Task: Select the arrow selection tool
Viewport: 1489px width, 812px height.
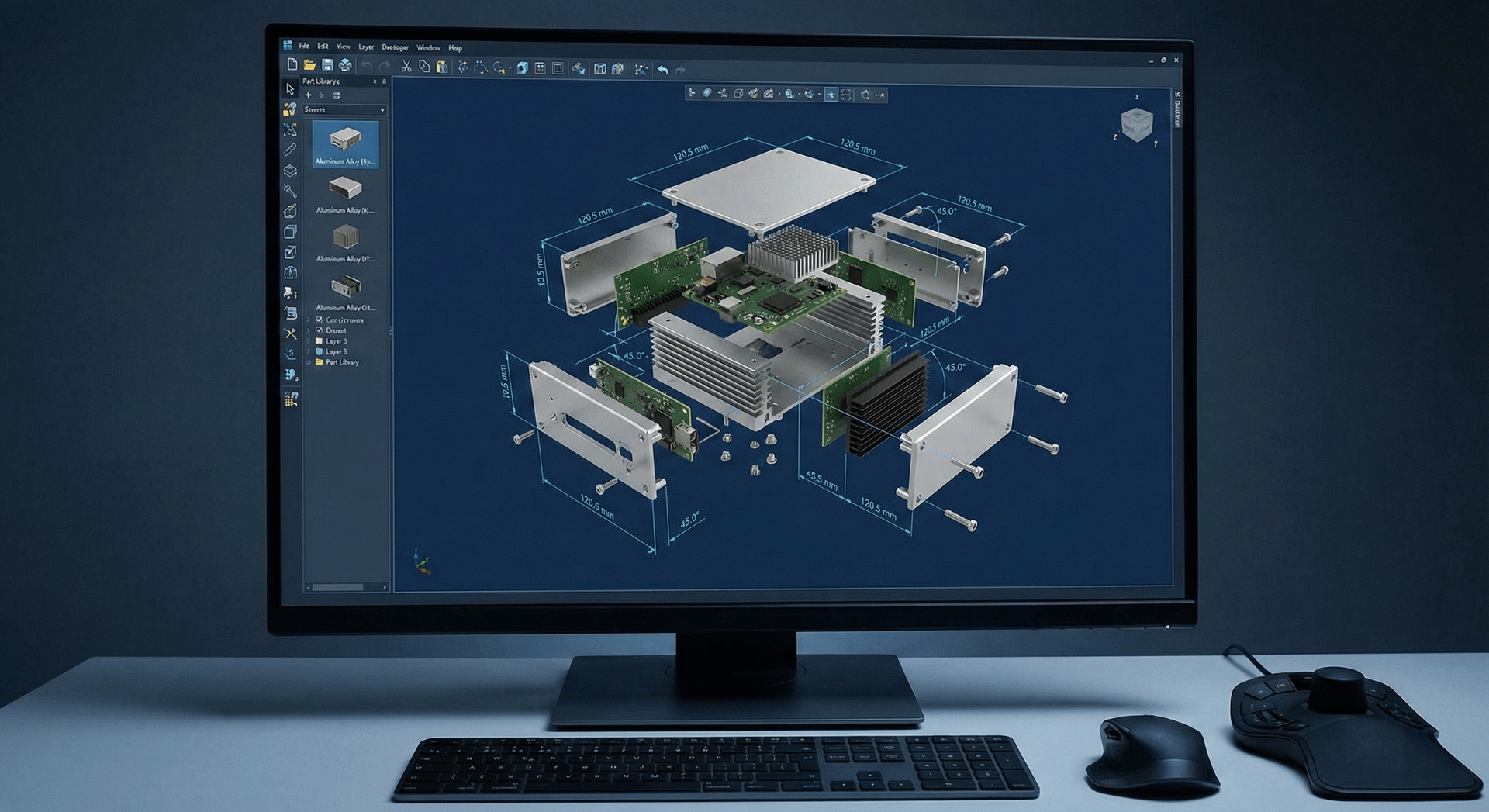Action: click(290, 90)
